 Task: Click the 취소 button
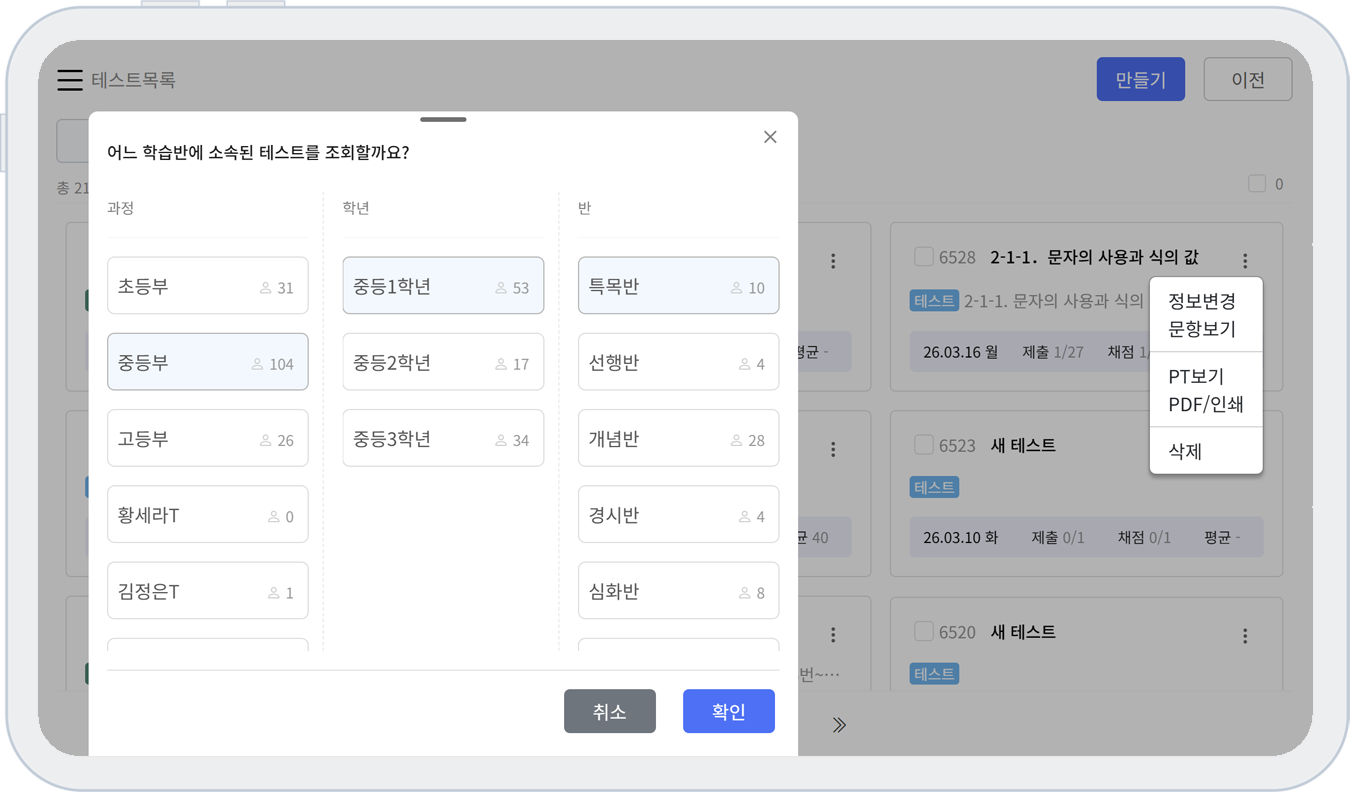(x=609, y=711)
